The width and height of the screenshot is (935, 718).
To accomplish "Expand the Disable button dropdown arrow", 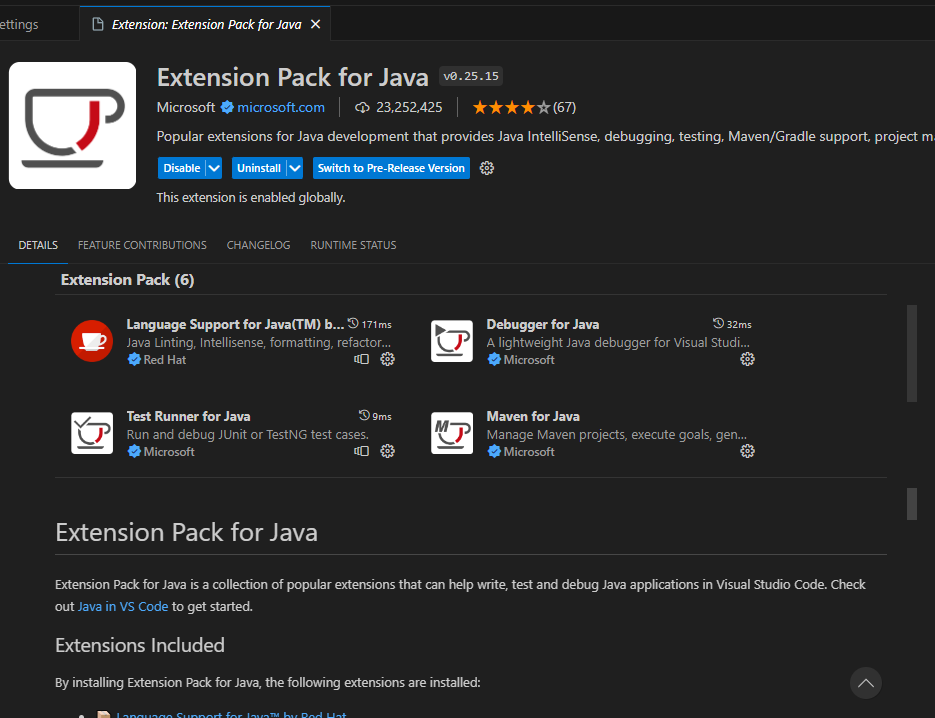I will pos(214,168).
